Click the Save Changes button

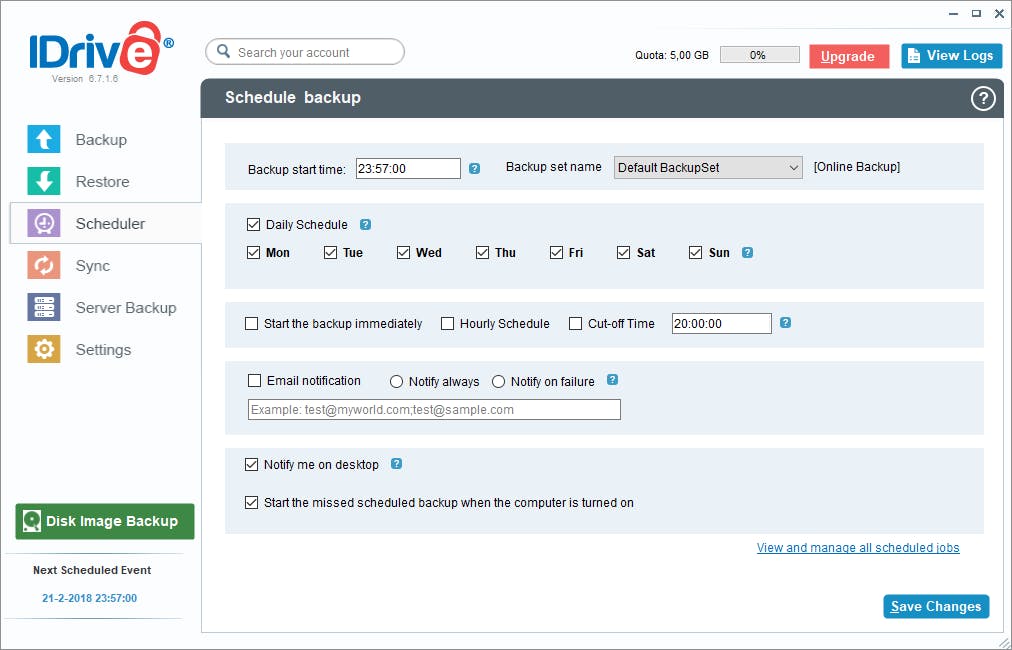(936, 607)
